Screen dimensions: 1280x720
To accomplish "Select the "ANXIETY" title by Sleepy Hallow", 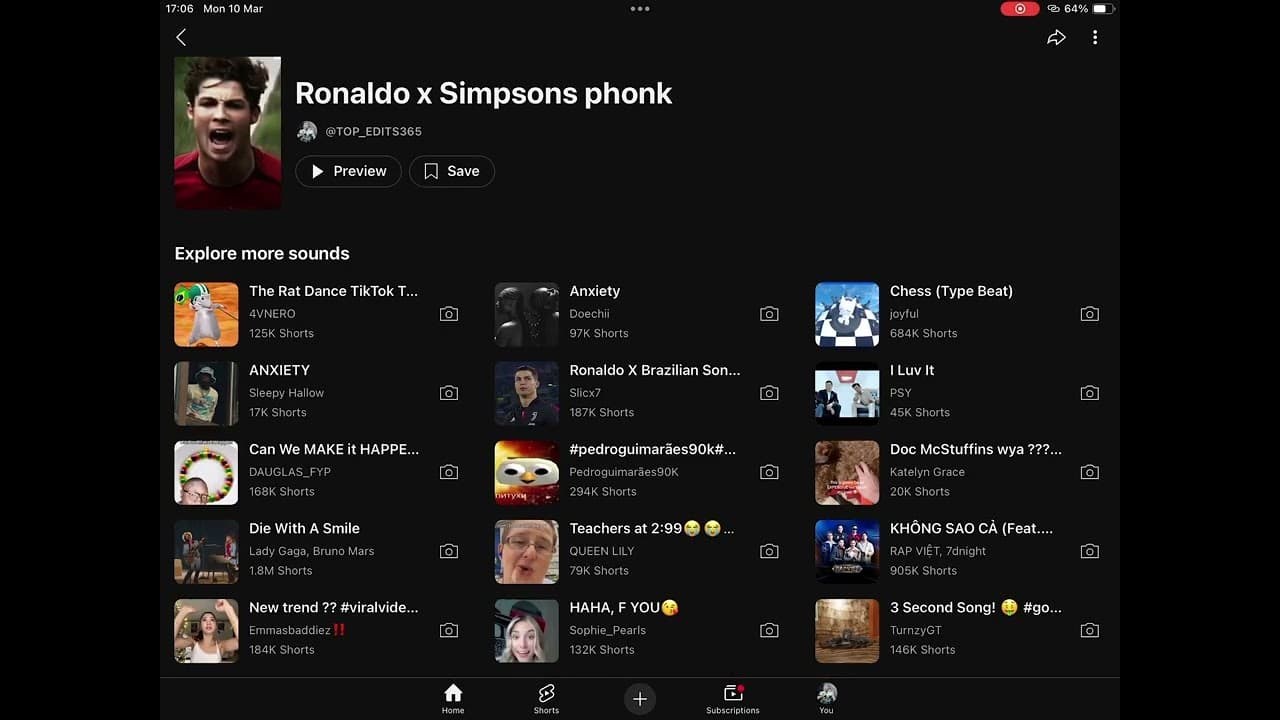I will 279,370.
